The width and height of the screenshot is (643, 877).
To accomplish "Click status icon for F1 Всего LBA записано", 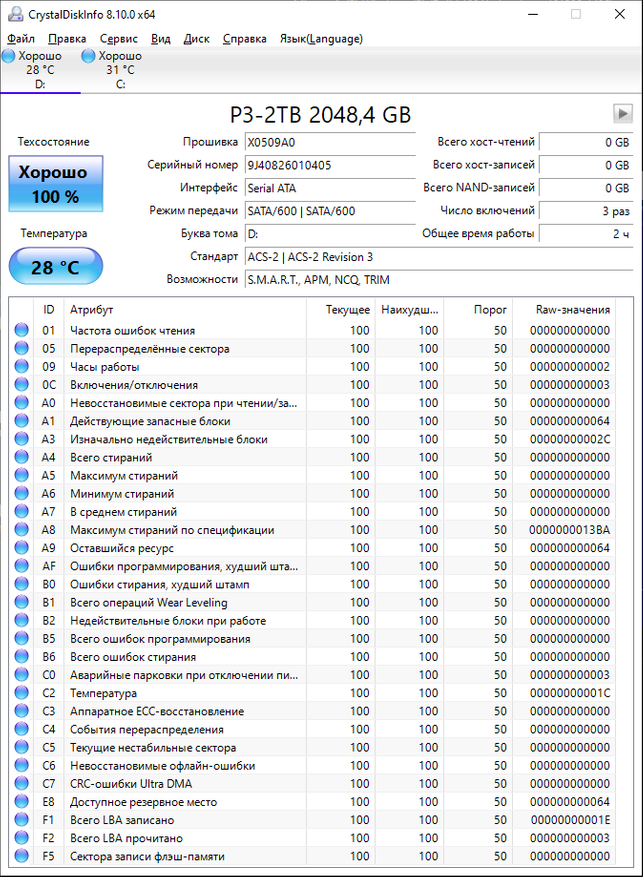I will pyautogui.click(x=22, y=819).
